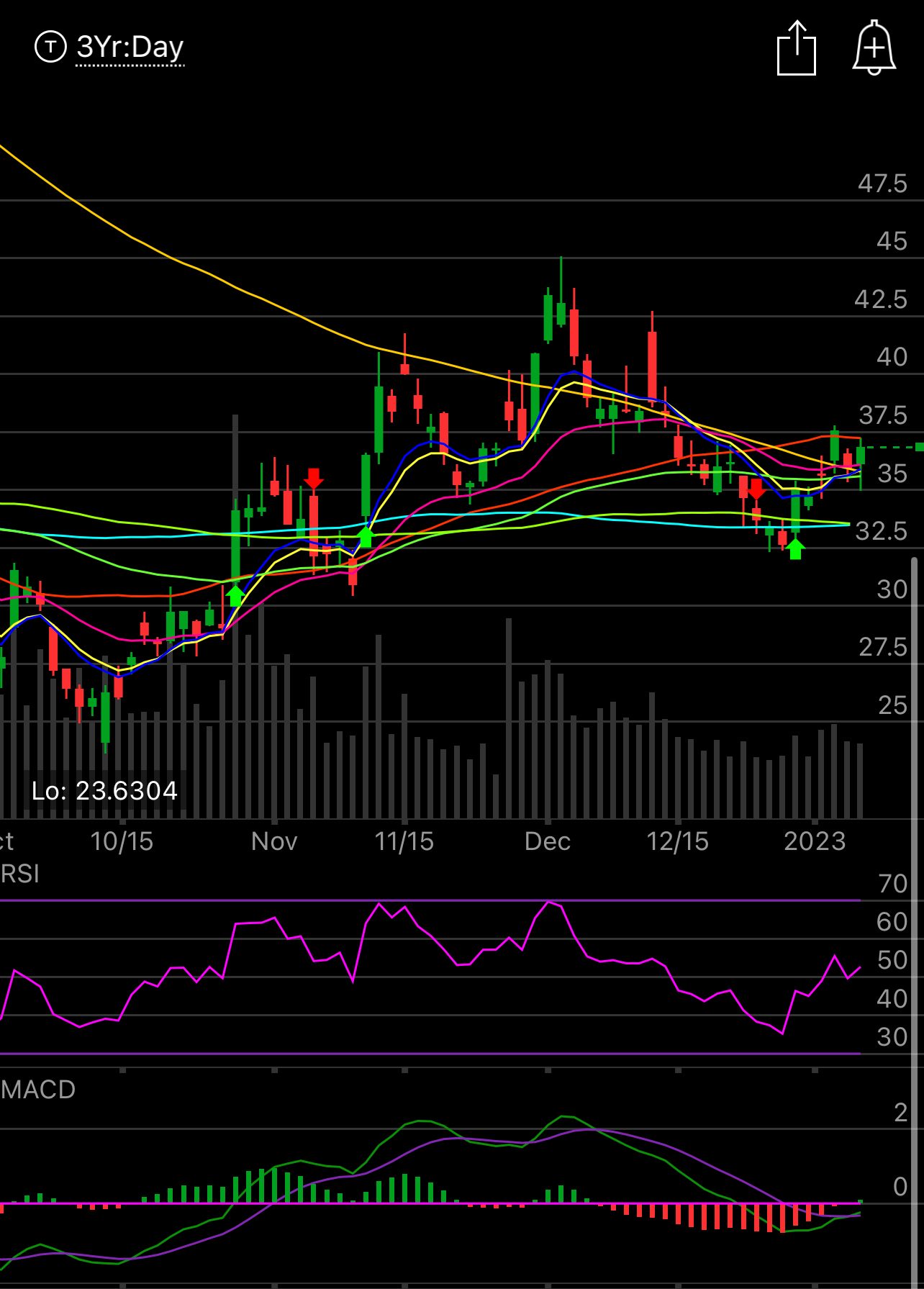The height and width of the screenshot is (1289, 924).
Task: Tap the red sell arrow in late December
Action: tap(756, 489)
